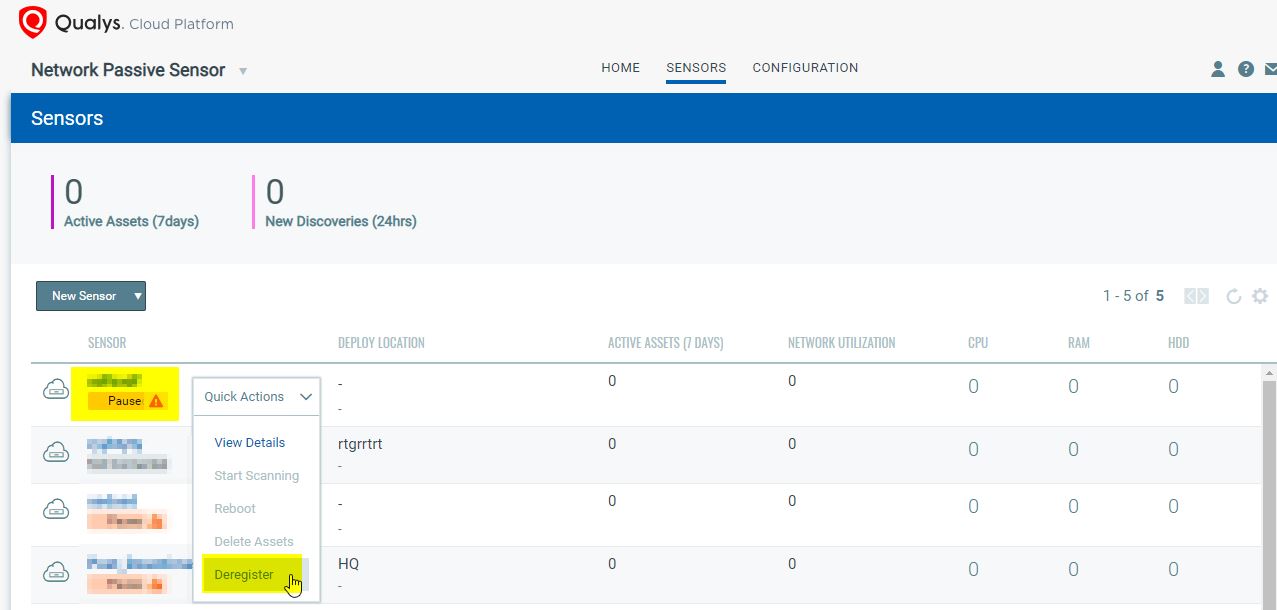Image resolution: width=1277 pixels, height=610 pixels.
Task: Click the rtgrrtrt sensor's cloud icon
Action: pyautogui.click(x=56, y=453)
